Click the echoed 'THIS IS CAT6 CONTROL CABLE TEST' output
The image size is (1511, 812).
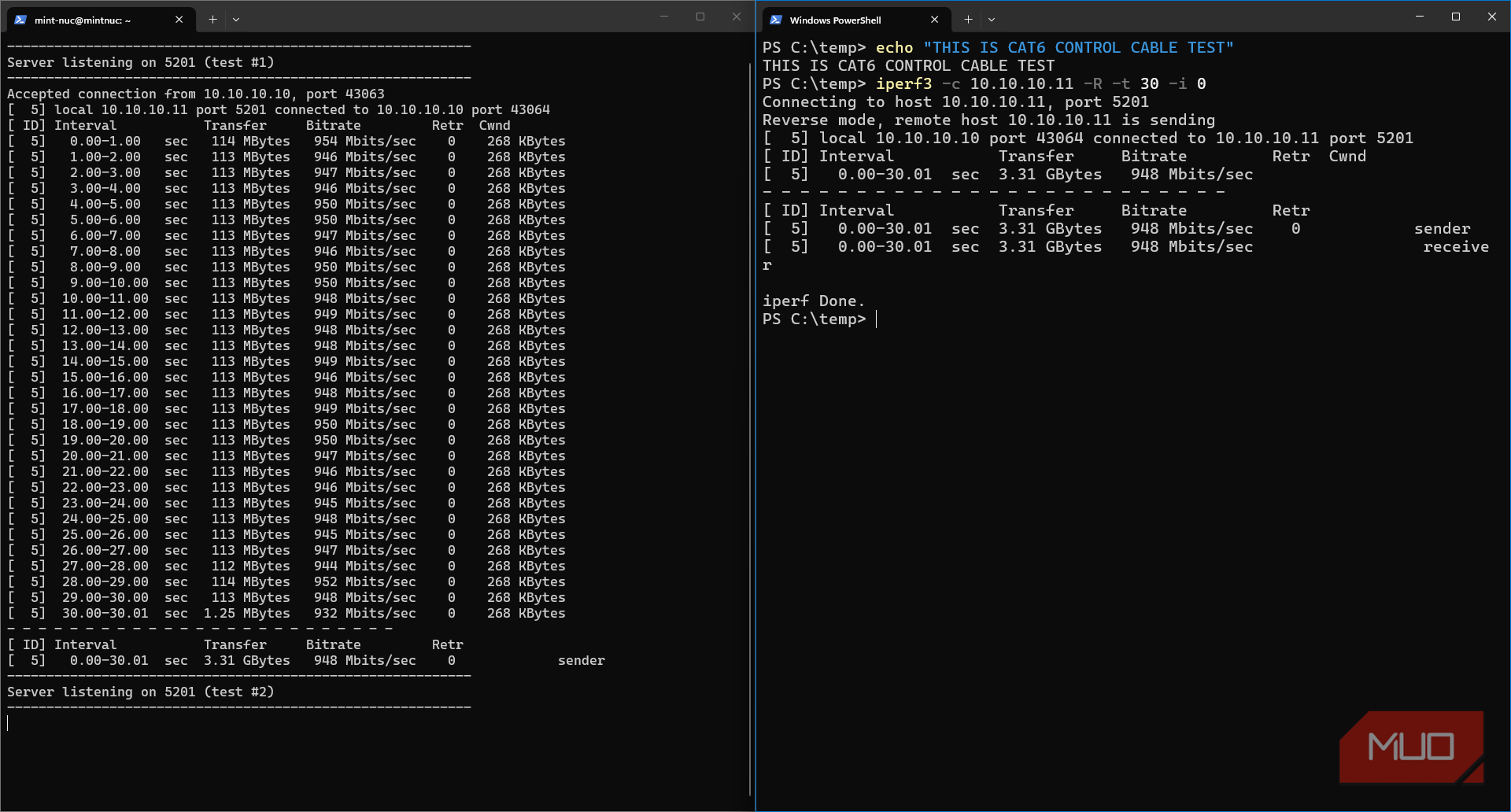click(908, 65)
